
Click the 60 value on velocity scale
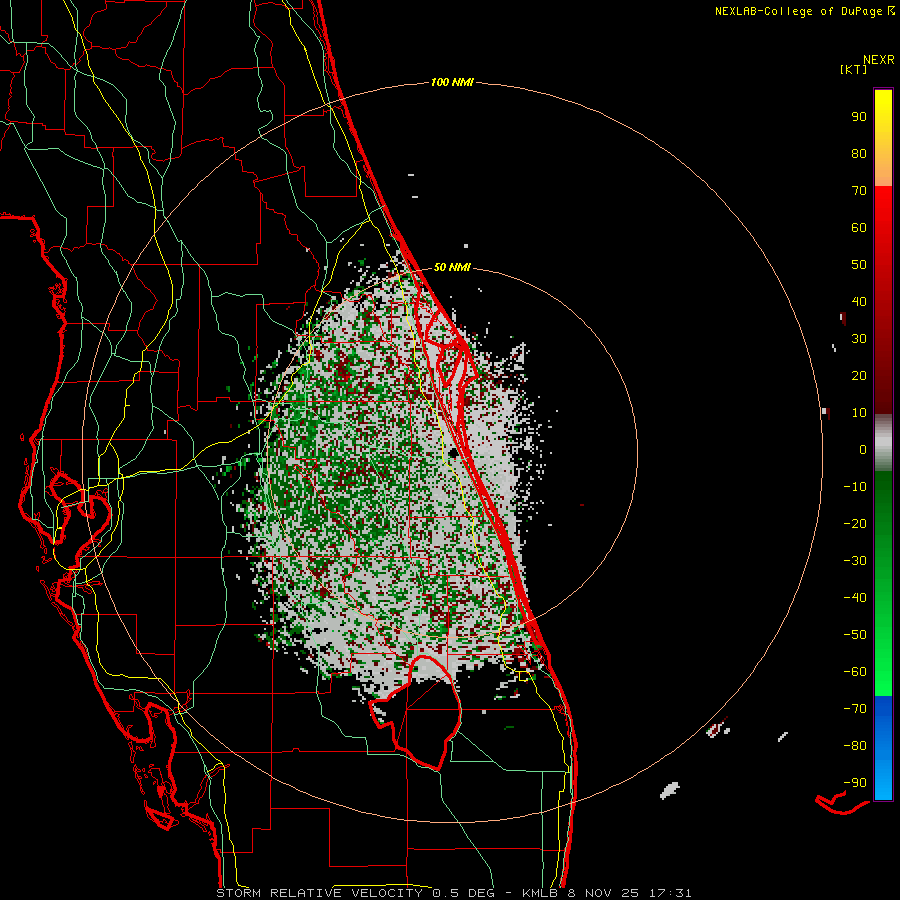[x=859, y=228]
